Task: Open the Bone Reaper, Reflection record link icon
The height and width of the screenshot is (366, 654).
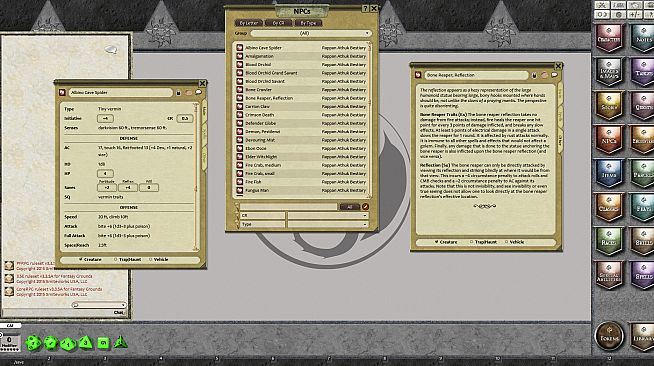Action: pyautogui.click(x=418, y=75)
